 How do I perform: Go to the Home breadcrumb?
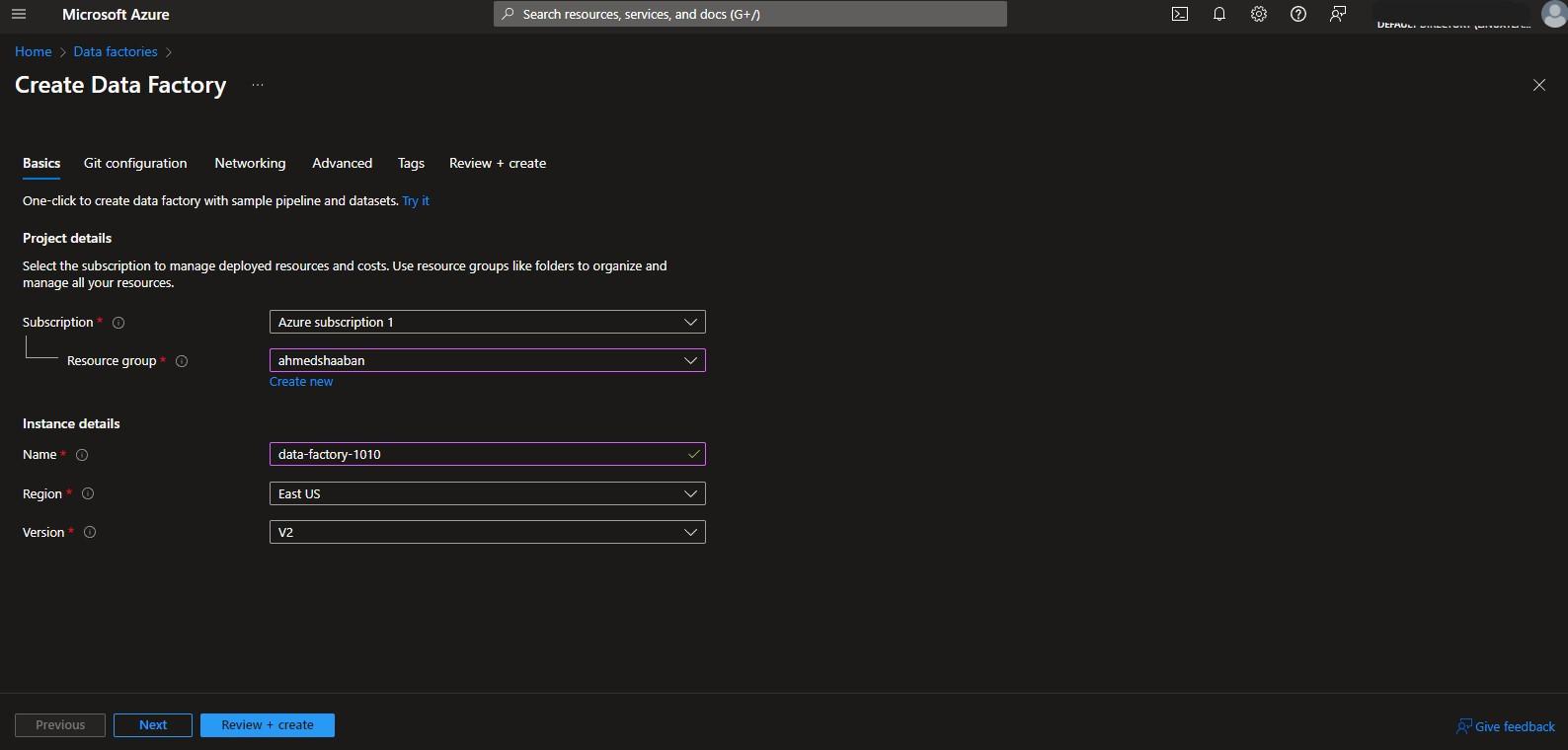point(34,51)
